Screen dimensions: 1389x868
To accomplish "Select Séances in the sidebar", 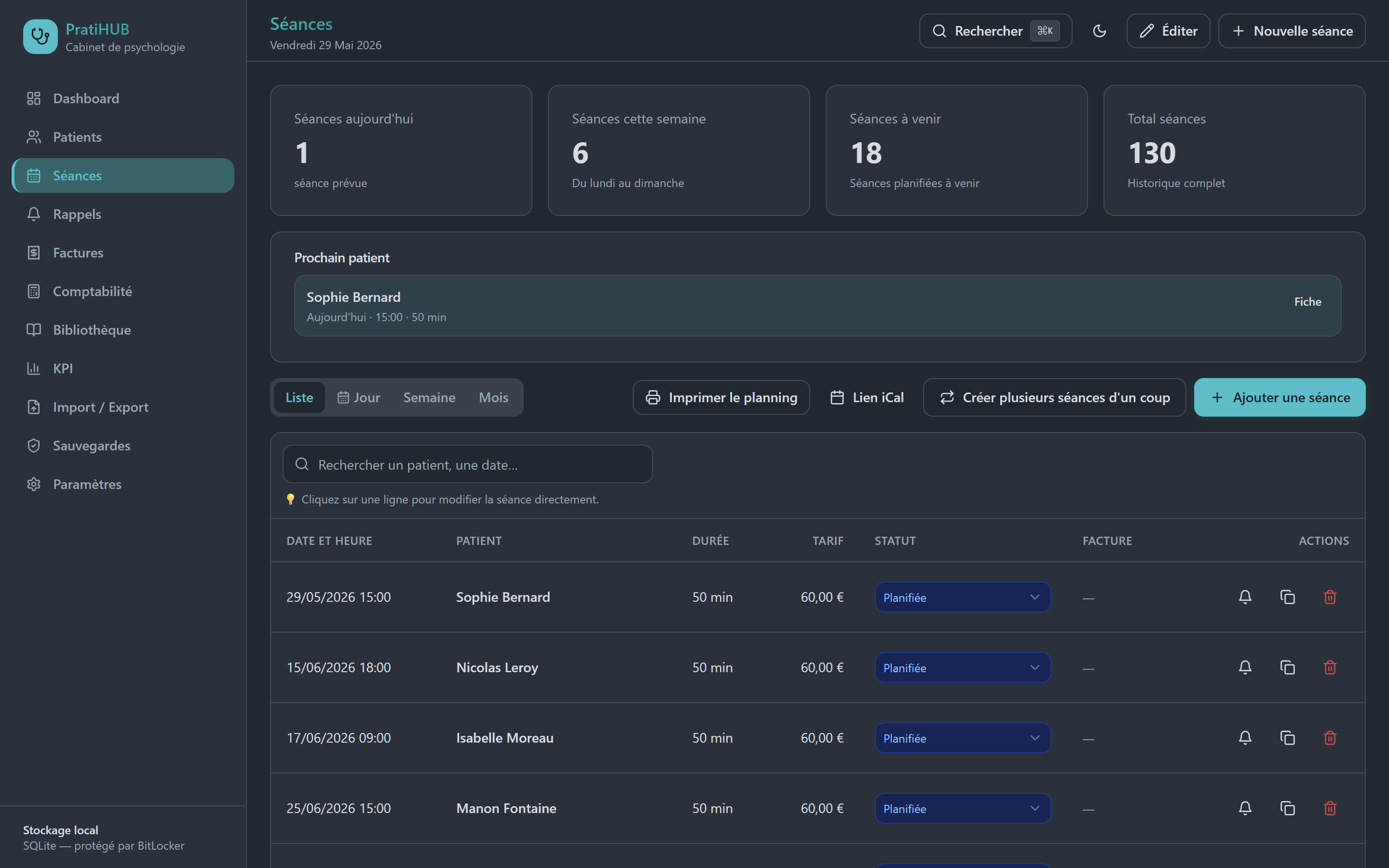I will point(123,175).
